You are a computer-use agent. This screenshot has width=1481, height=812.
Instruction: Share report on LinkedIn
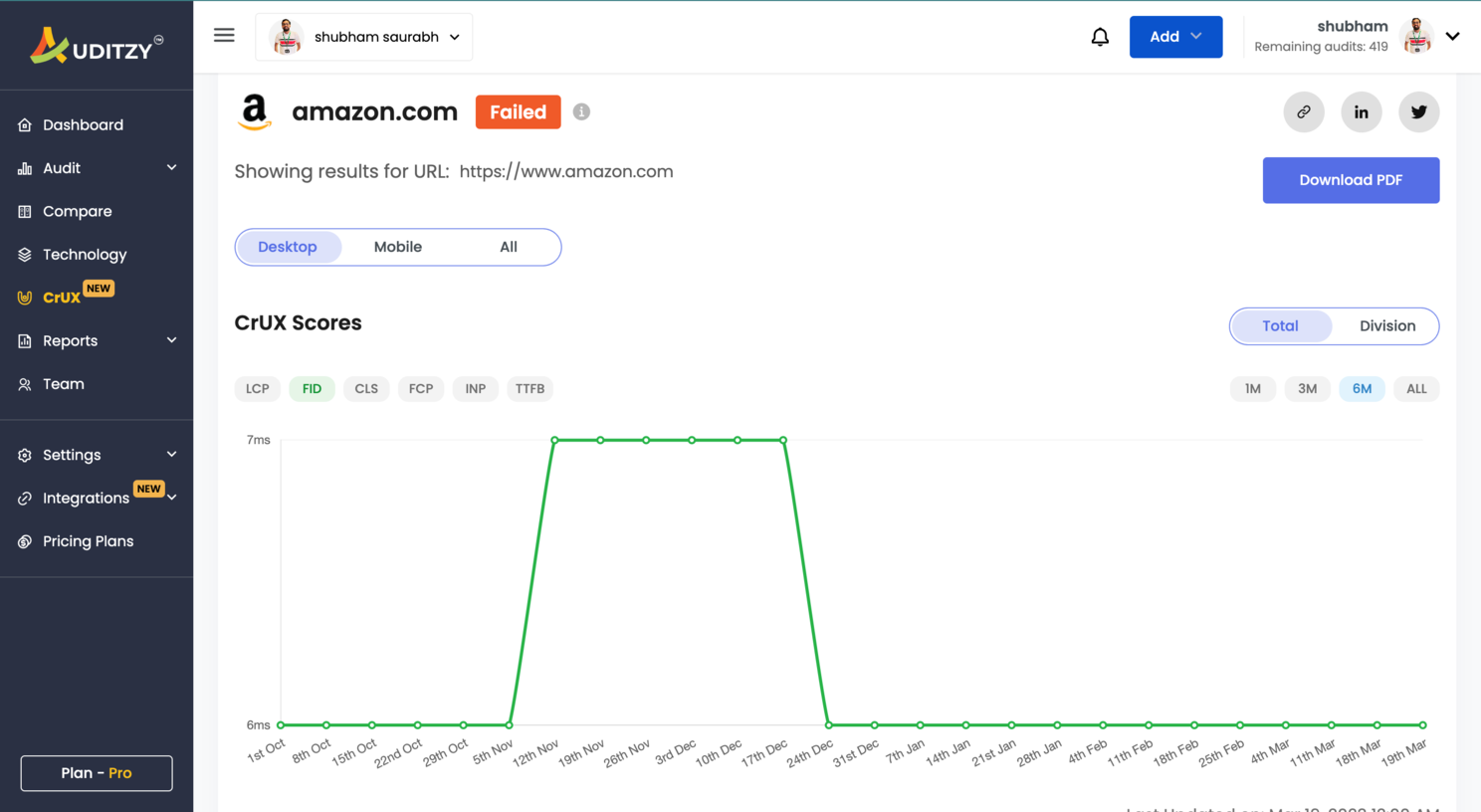[x=1362, y=111]
